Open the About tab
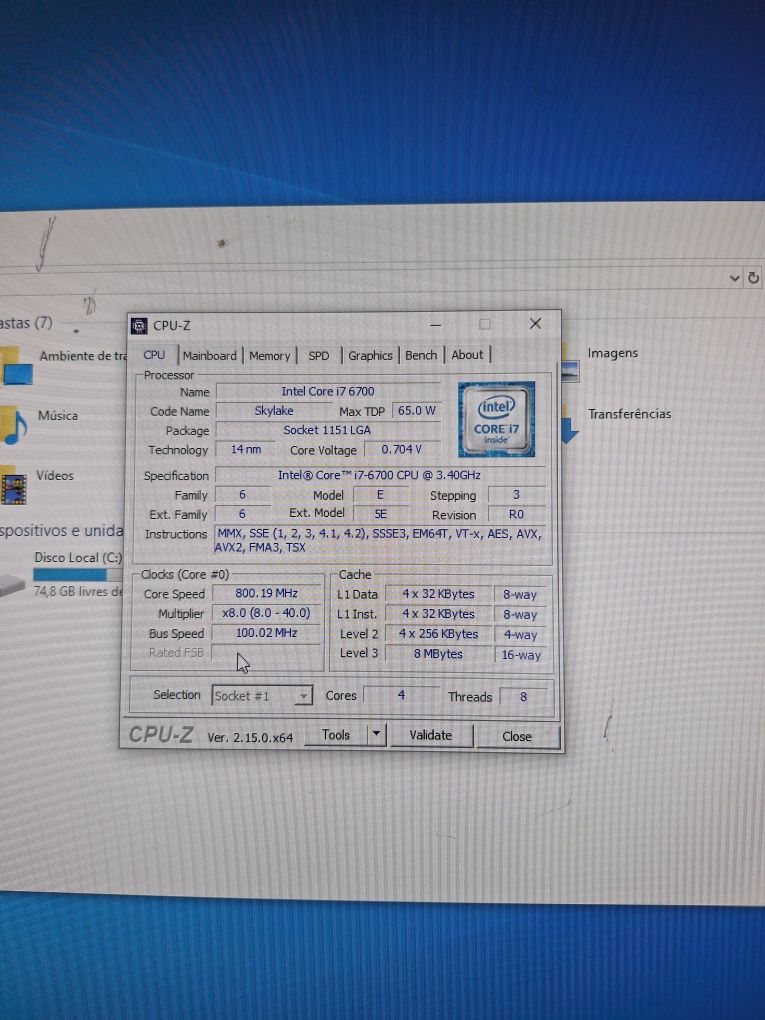 pyautogui.click(x=467, y=355)
